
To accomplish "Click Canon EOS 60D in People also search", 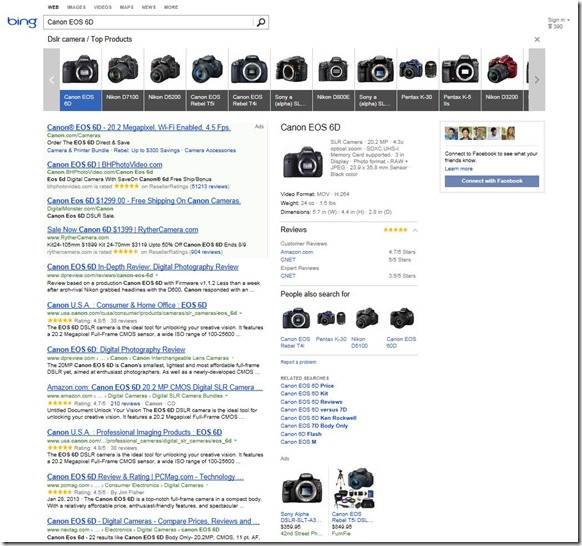I will pos(401,328).
